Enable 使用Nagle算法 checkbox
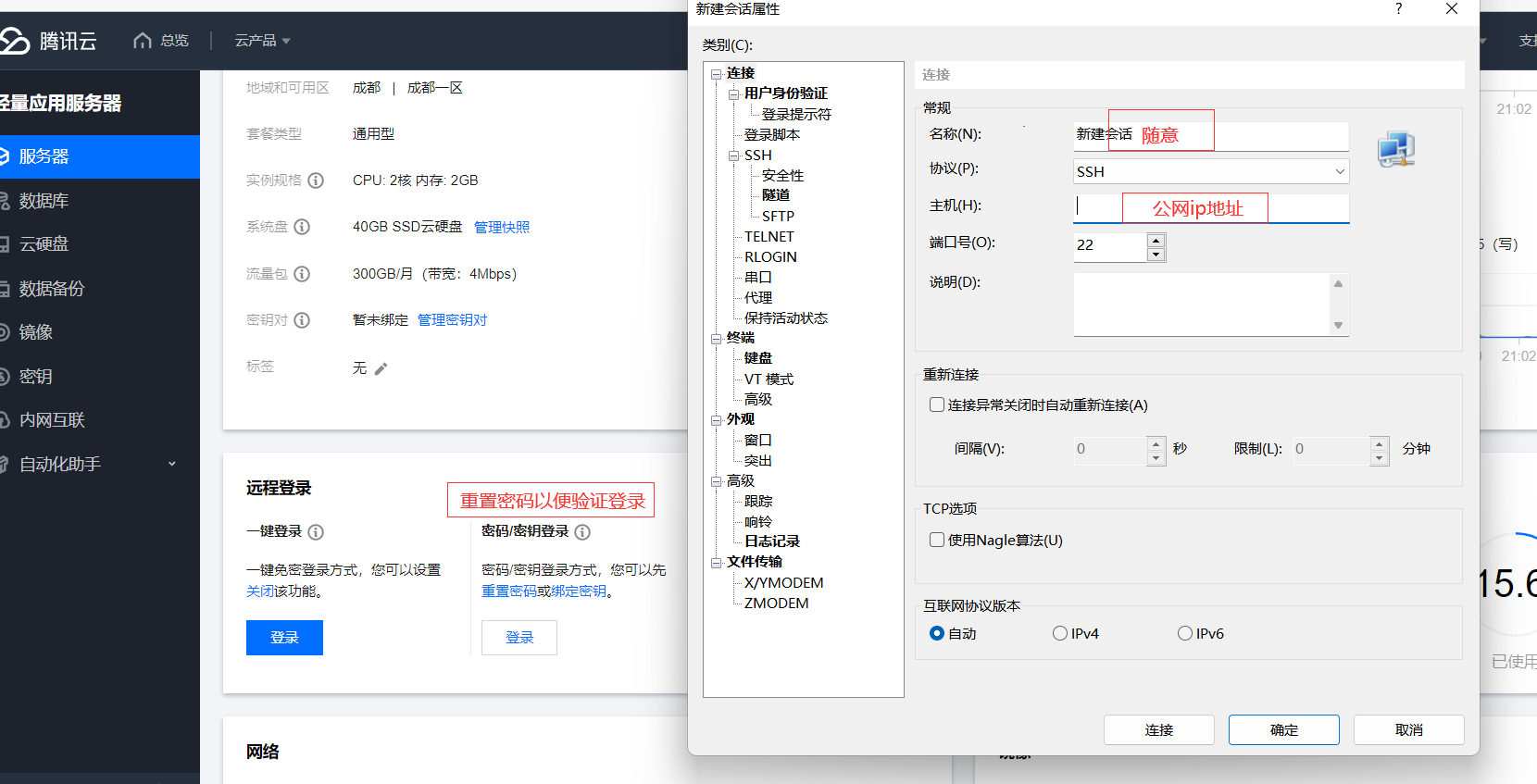 coord(937,540)
